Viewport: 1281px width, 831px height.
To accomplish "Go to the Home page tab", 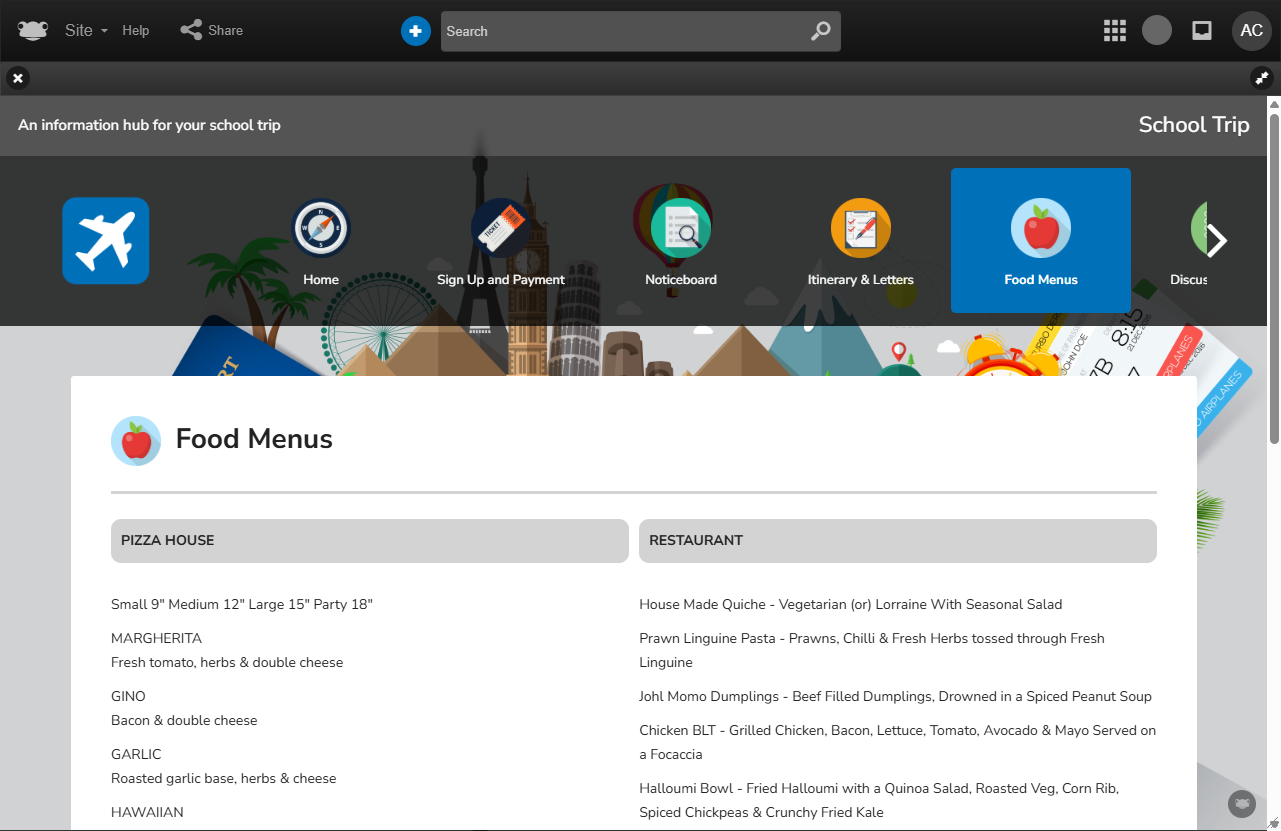I will point(321,242).
